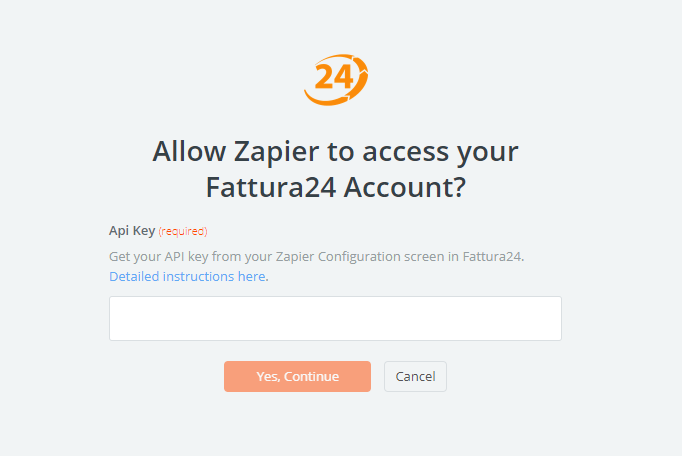This screenshot has height=456, width=682.
Task: Click the "Allow Zapier to access your" heading line
Action: 335,152
